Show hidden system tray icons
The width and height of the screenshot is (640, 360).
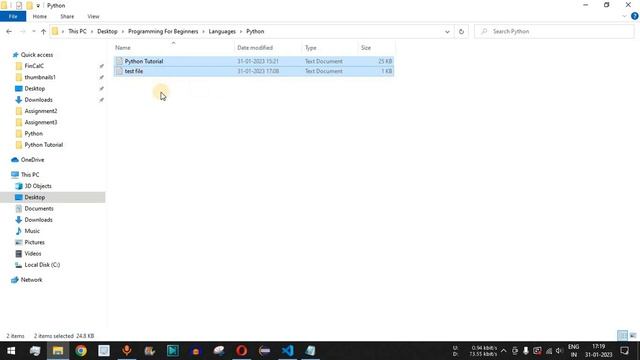[x=504, y=351]
